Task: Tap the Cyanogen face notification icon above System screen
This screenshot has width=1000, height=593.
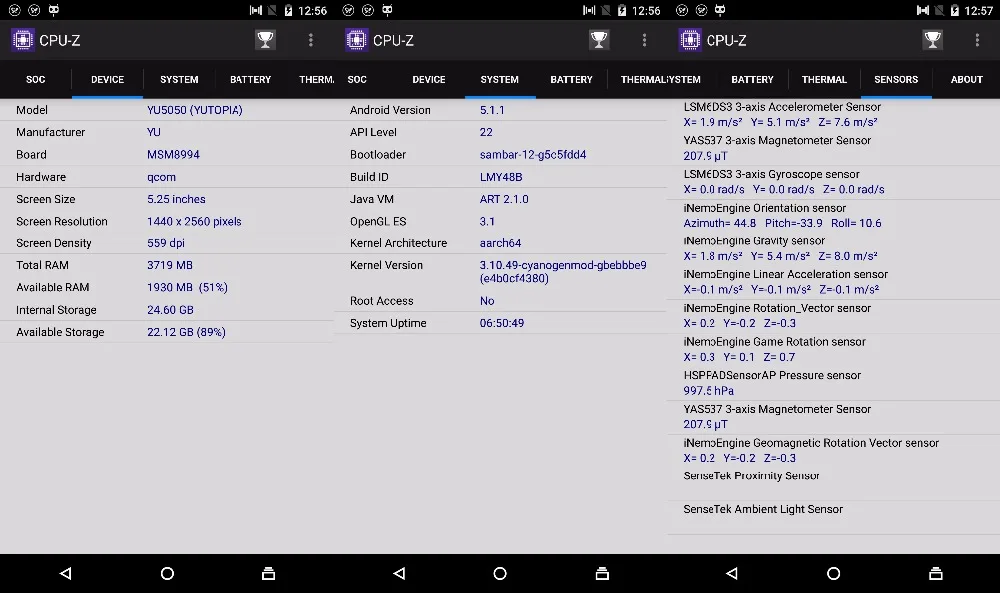Action: (387, 10)
